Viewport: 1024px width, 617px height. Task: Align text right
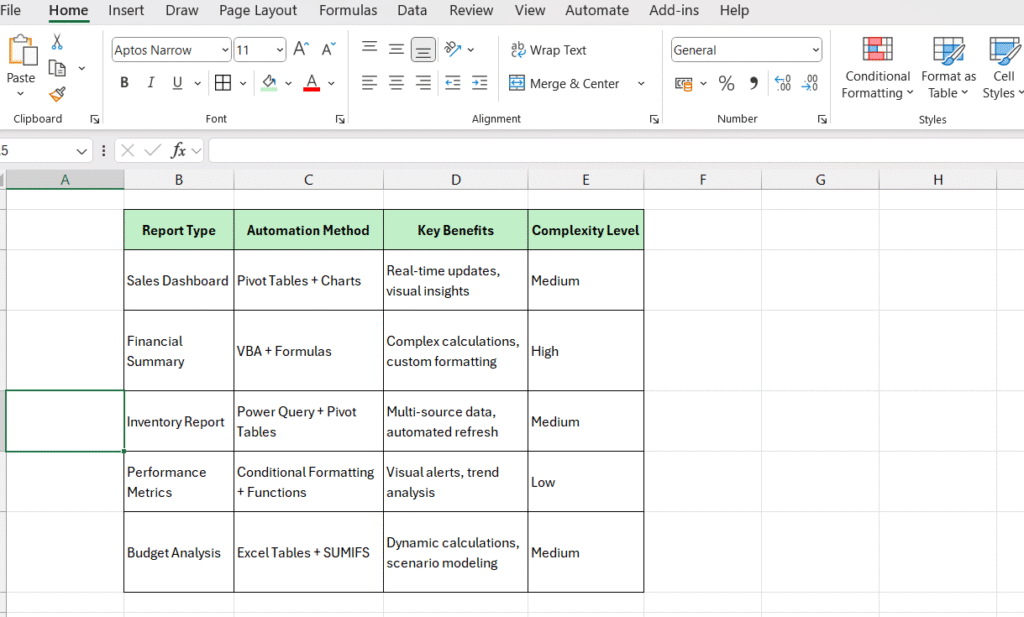click(423, 83)
